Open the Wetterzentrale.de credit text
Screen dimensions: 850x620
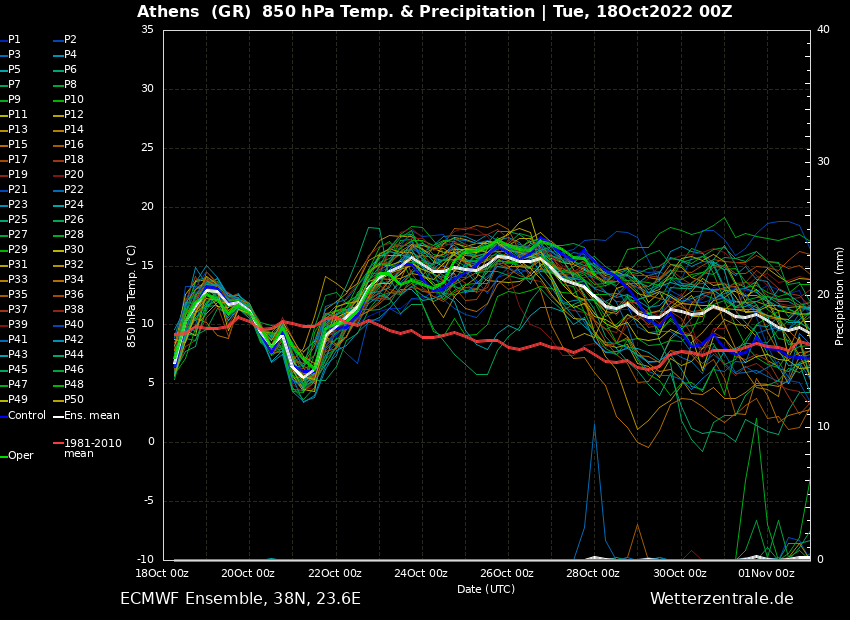[722, 599]
